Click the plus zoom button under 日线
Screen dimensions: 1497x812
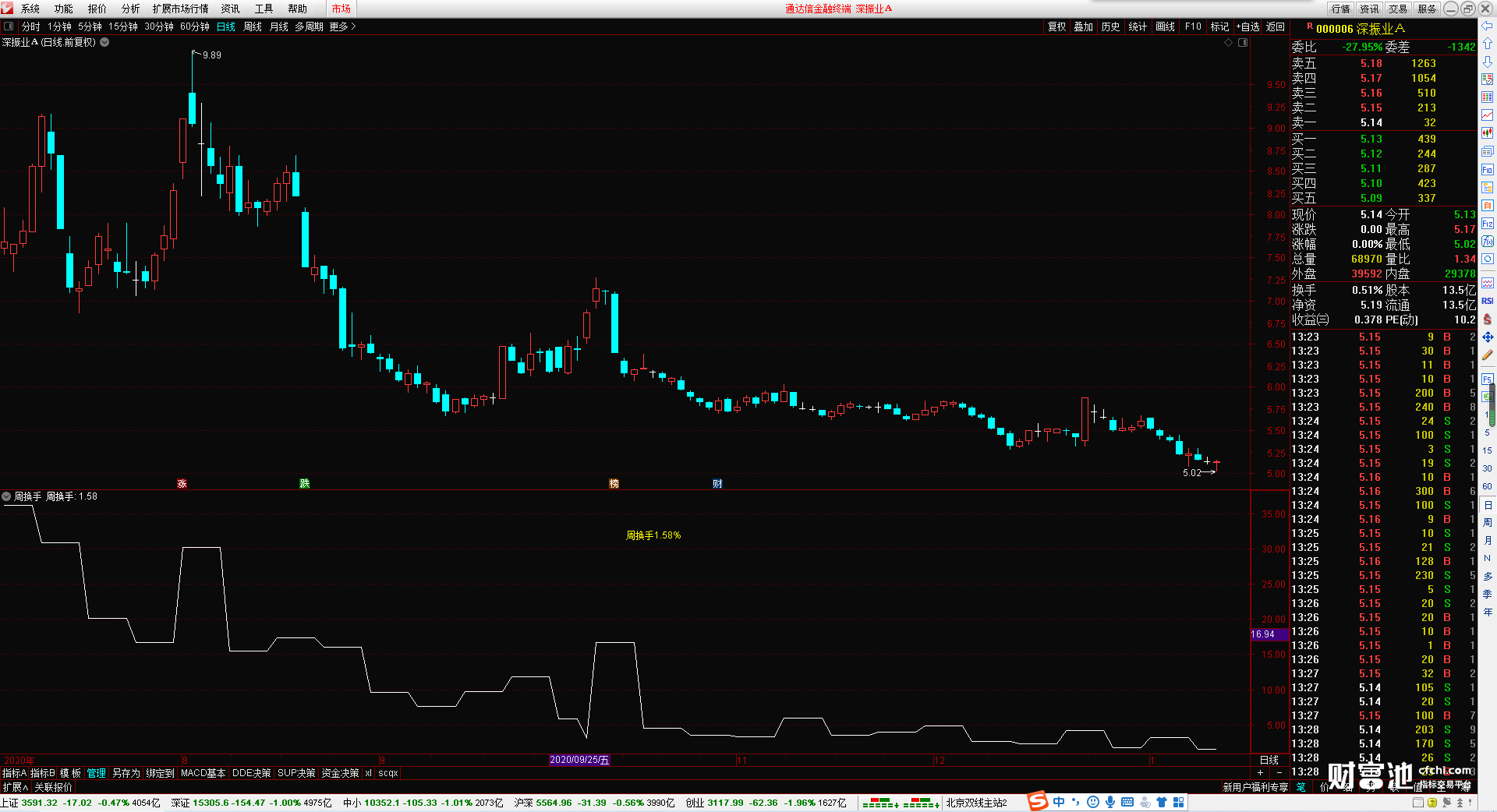click(x=1261, y=772)
